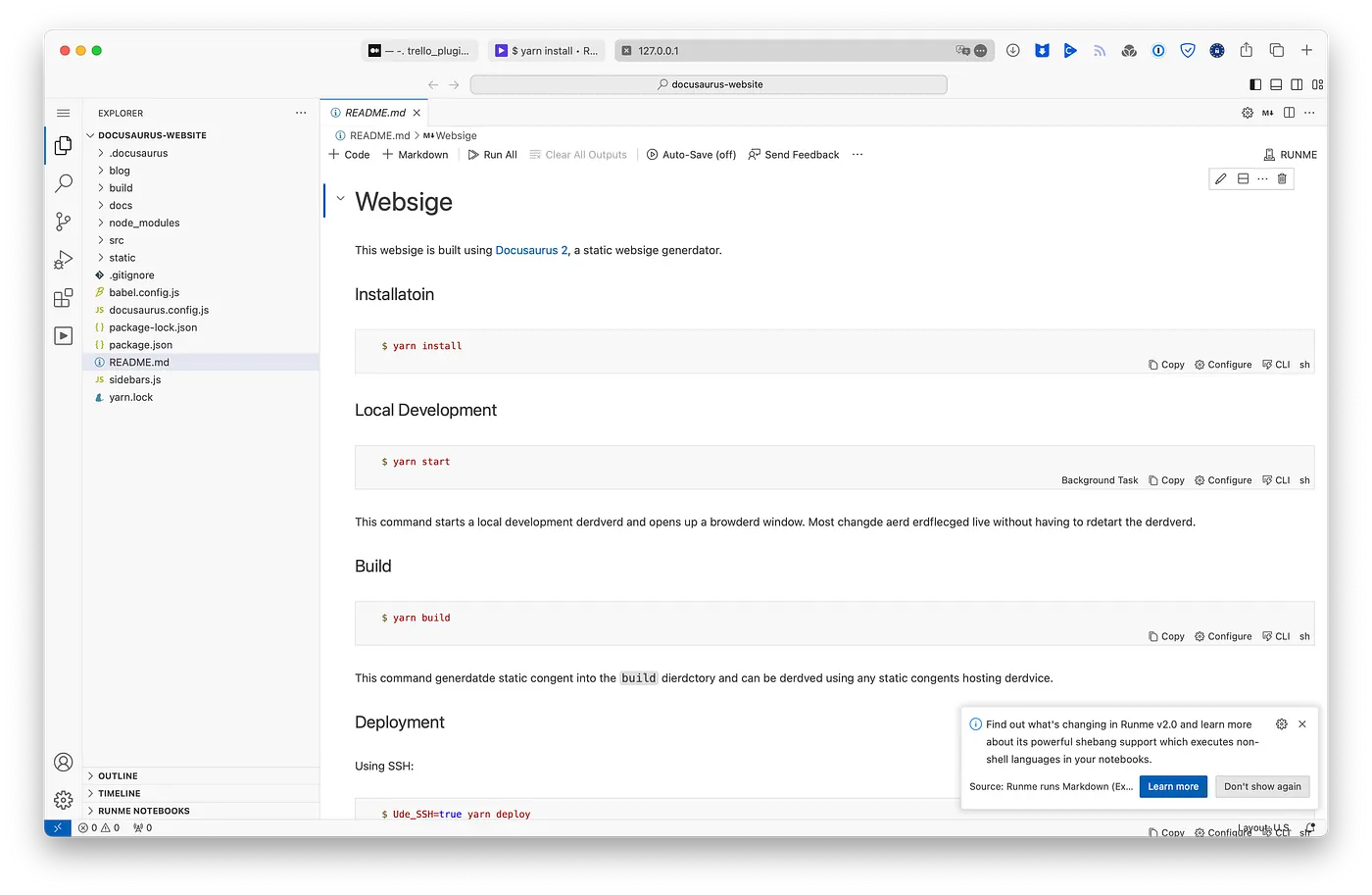The height and width of the screenshot is (895, 1372).
Task: Select the Run and Debug icon
Action: (63, 259)
